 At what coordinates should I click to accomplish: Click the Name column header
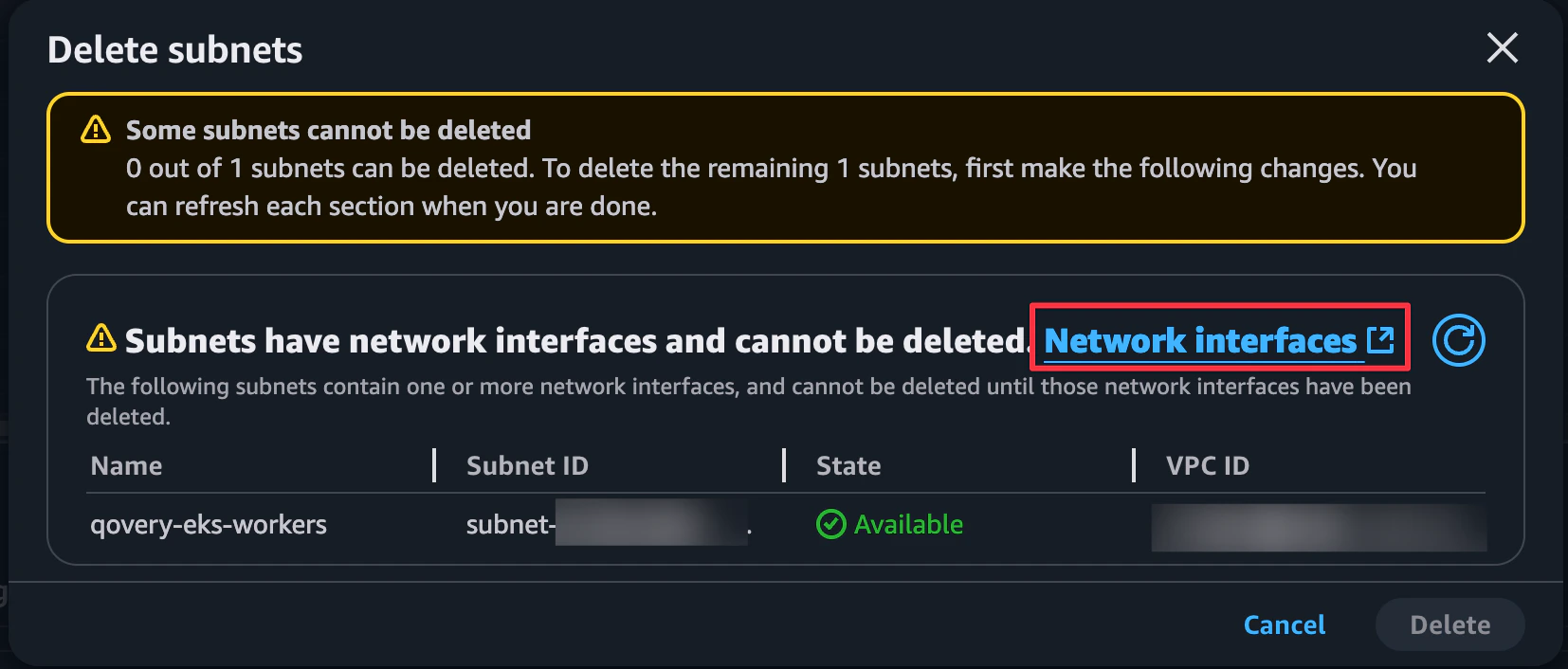click(x=125, y=465)
